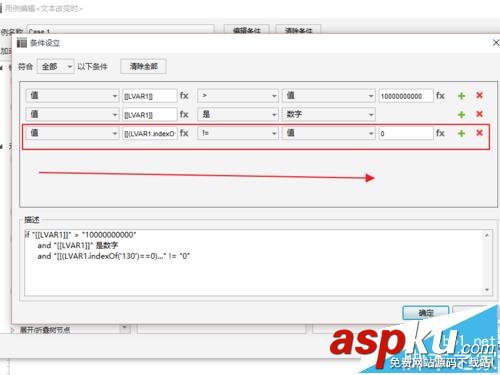The height and width of the screenshot is (375, 500).
Task: Click the 清除全部 button
Action: point(143,66)
